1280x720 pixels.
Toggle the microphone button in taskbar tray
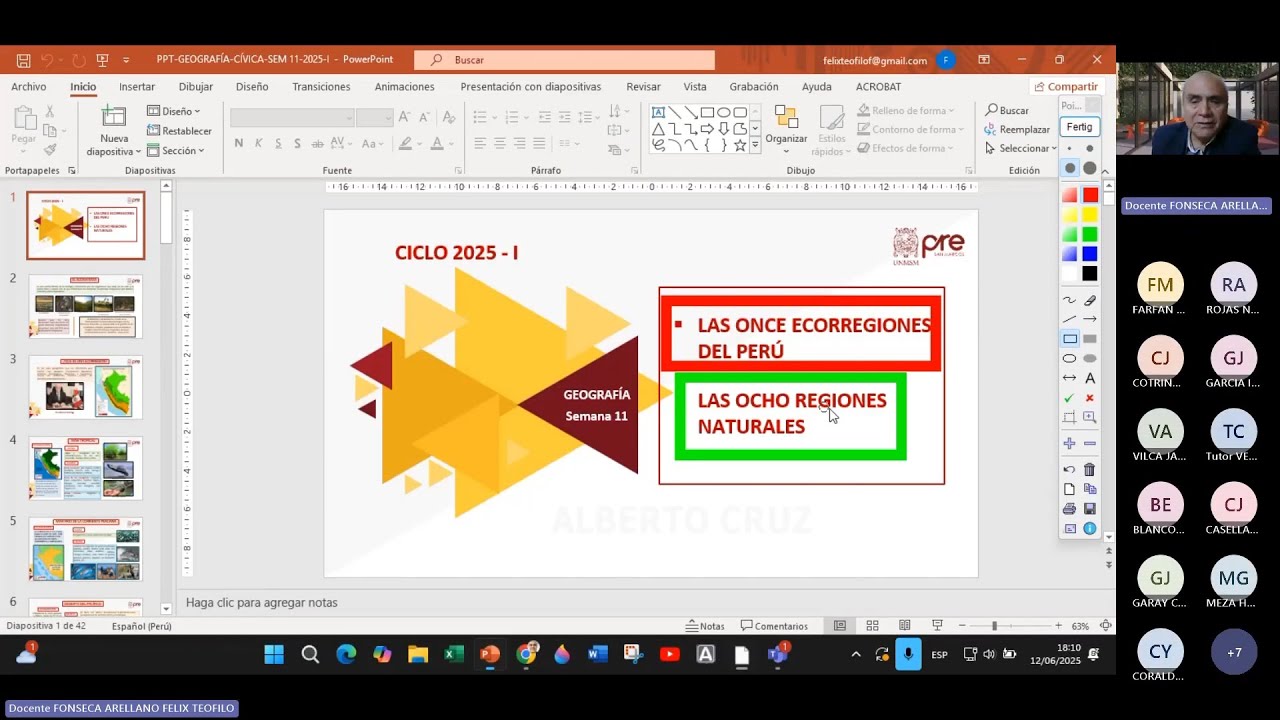(x=908, y=654)
